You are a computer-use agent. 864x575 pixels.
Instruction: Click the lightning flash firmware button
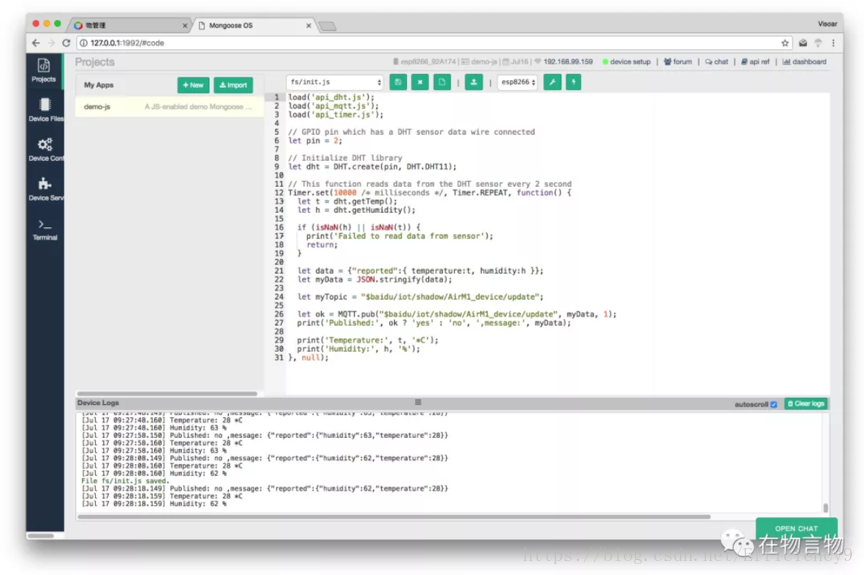[573, 82]
